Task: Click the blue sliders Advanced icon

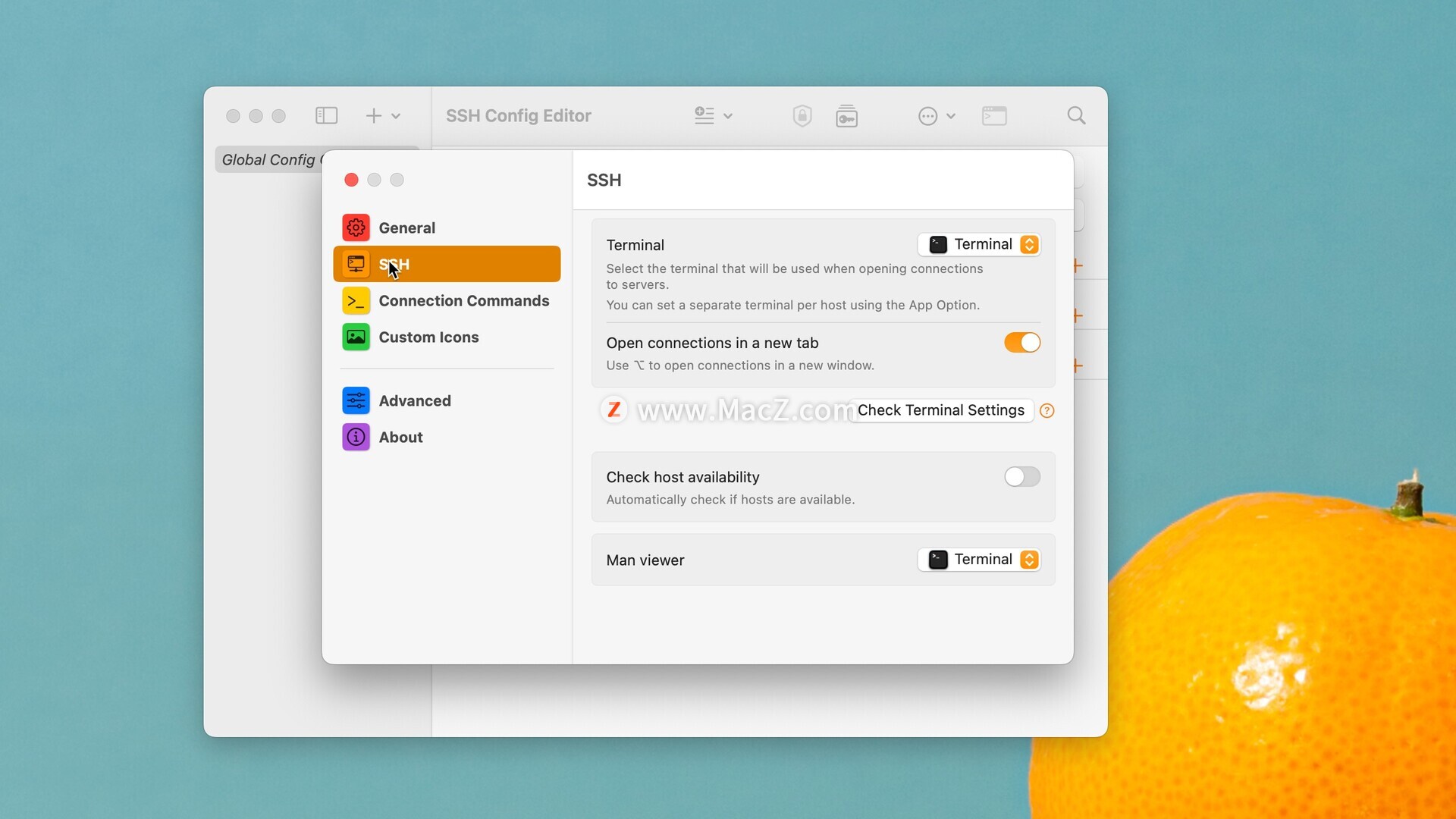Action: tap(356, 400)
